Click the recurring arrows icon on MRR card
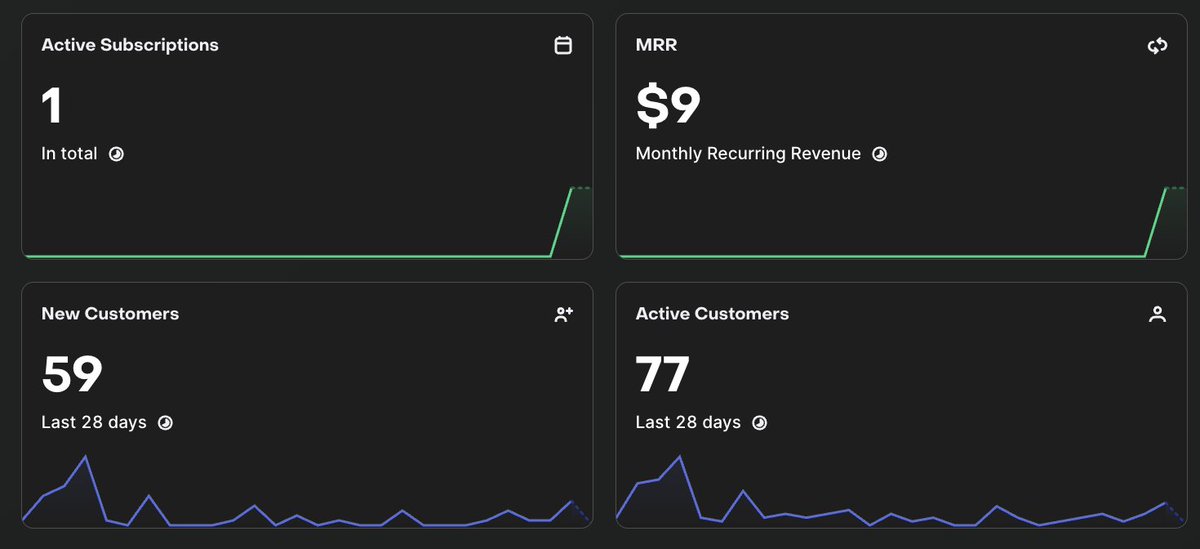1200x549 pixels. click(x=1157, y=45)
